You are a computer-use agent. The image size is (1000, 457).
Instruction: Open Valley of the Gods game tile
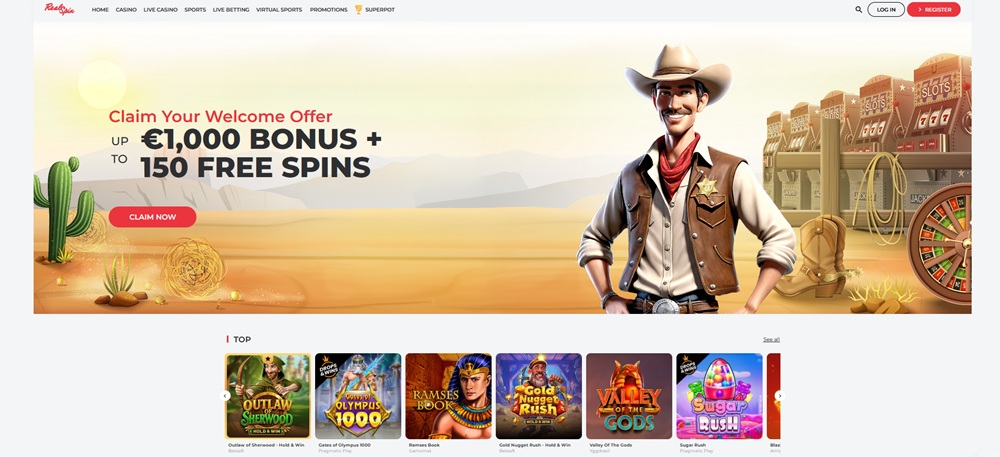629,396
